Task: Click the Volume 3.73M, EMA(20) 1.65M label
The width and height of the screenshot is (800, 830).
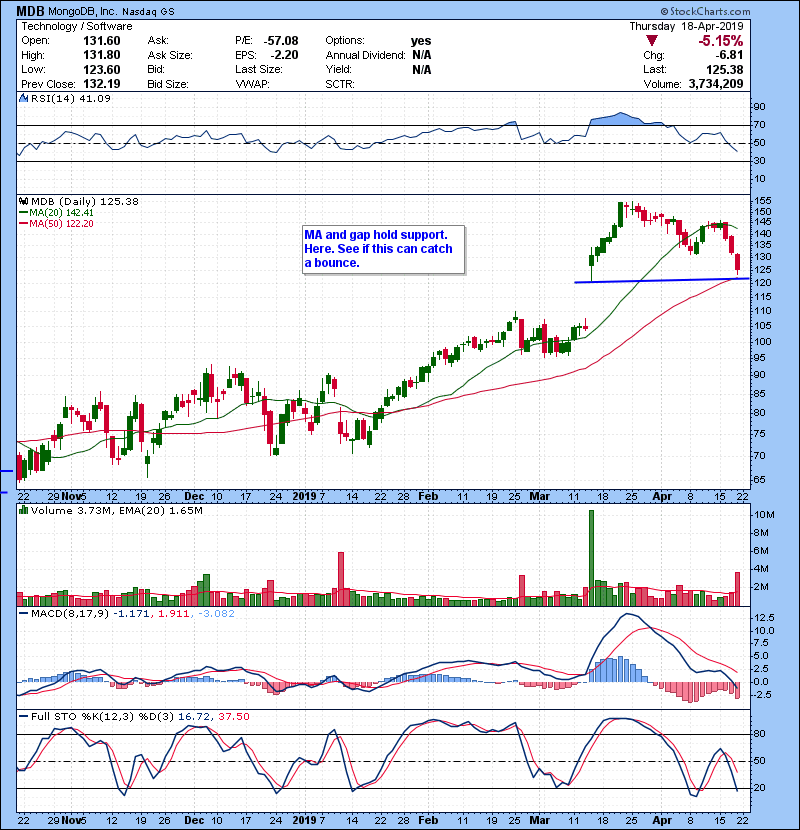Action: (116, 511)
